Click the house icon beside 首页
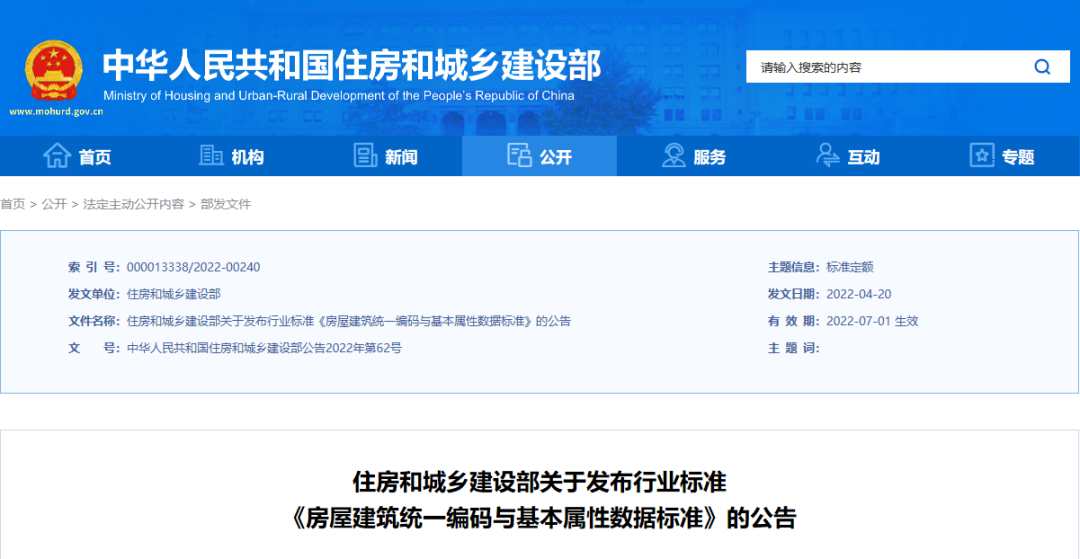The image size is (1080, 559). pyautogui.click(x=57, y=156)
